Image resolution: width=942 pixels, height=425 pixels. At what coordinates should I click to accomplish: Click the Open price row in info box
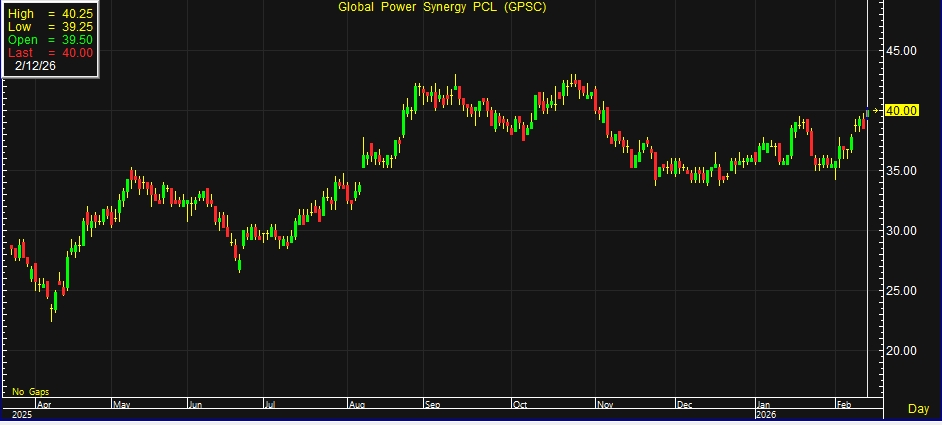click(50, 39)
